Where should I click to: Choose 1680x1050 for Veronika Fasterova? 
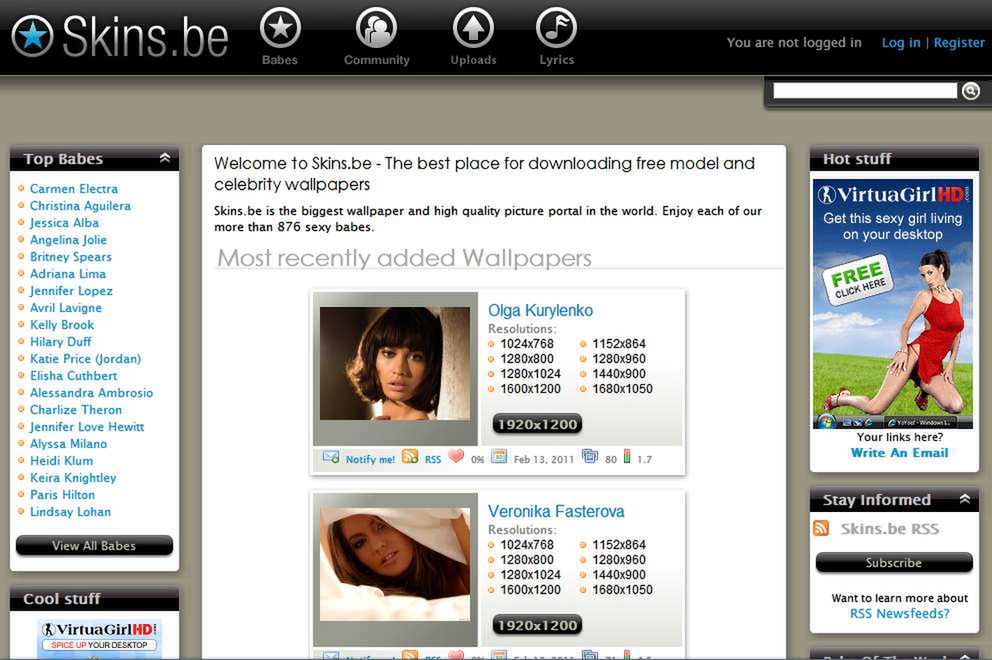pos(623,590)
